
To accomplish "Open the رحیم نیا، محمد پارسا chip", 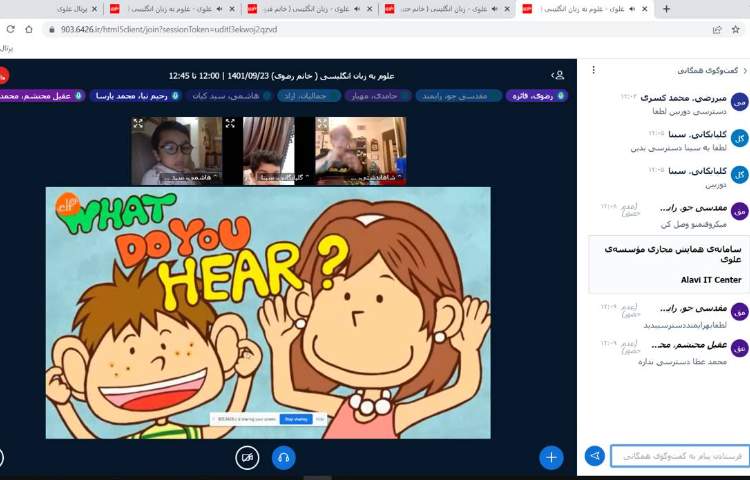I will pos(135,96).
